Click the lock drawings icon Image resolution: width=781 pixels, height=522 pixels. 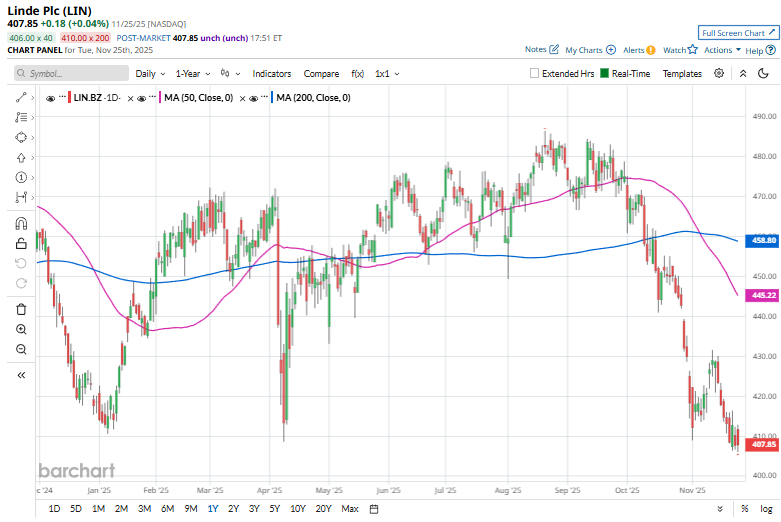[x=21, y=243]
